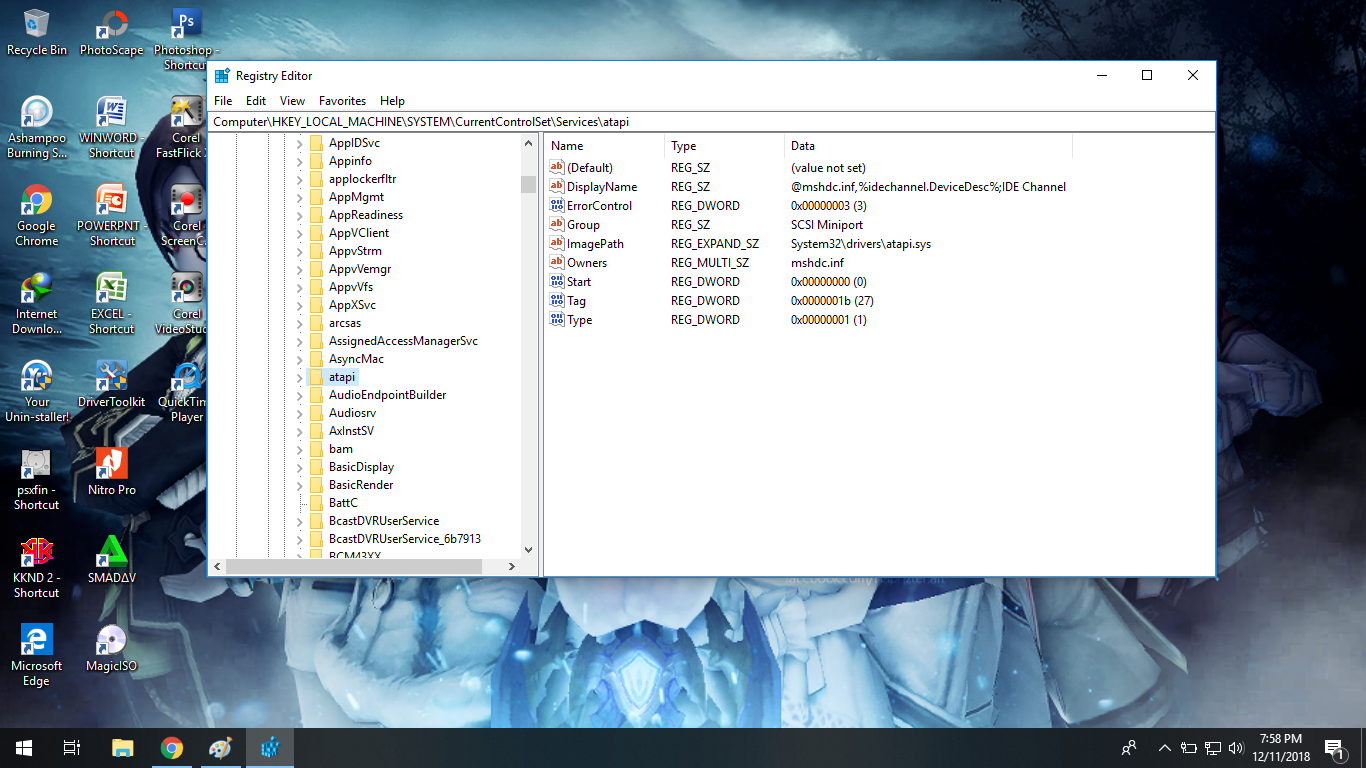Select the ab string icon beside DisplayName

click(557, 186)
